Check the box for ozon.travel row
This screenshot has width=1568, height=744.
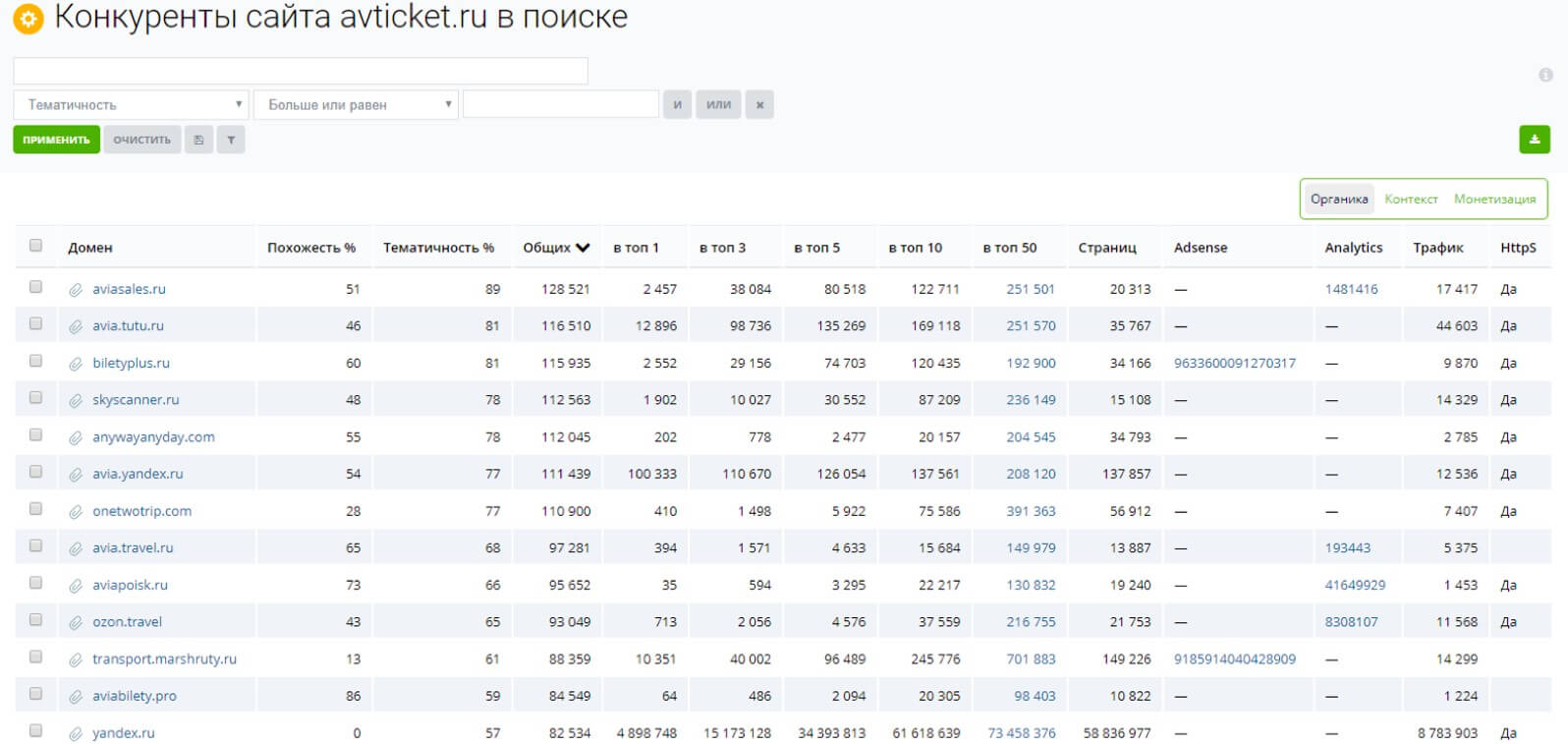tap(36, 620)
